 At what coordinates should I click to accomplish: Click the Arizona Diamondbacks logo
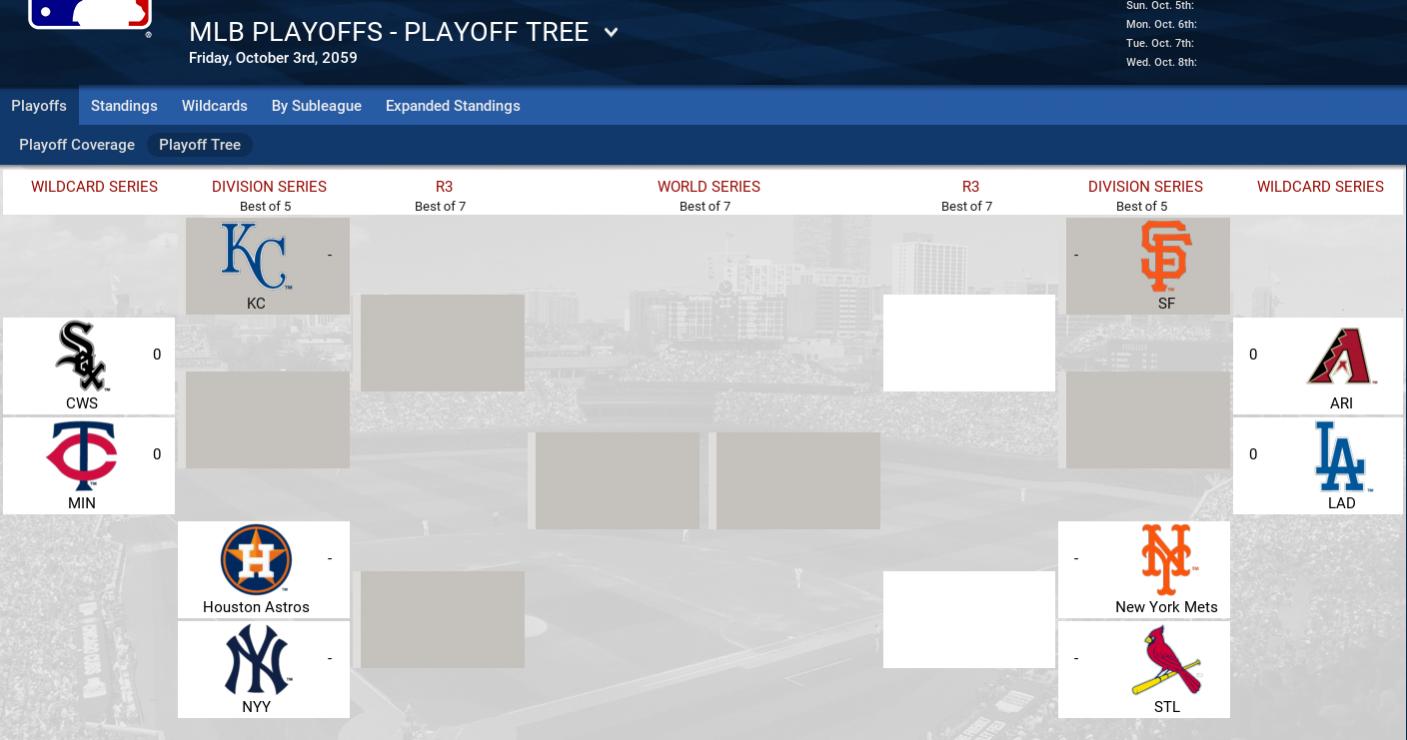point(1341,356)
